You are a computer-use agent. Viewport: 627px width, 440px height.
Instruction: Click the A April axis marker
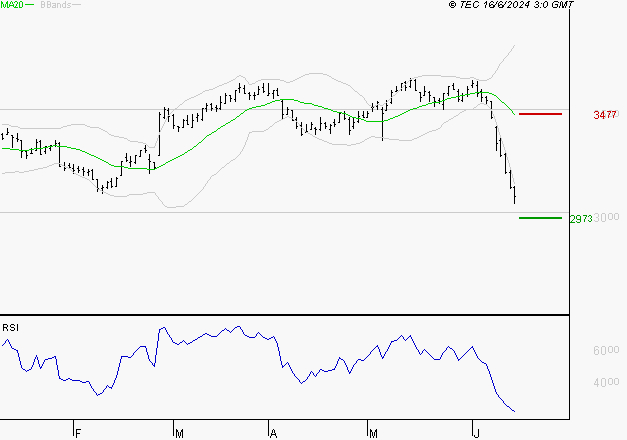tap(274, 434)
